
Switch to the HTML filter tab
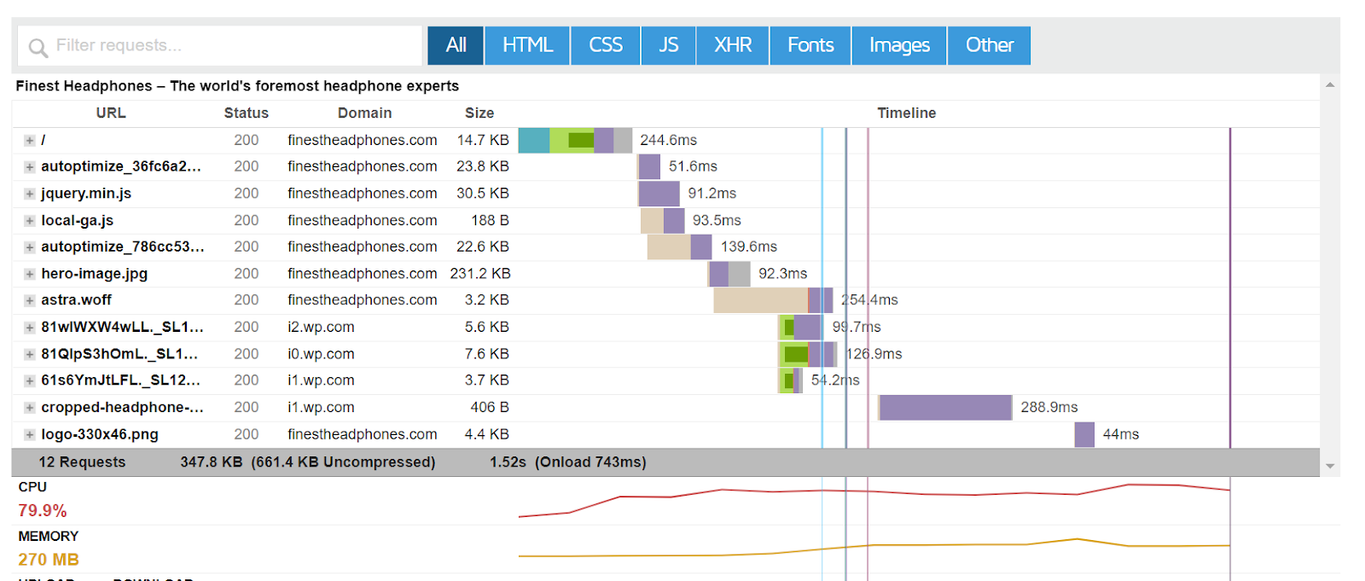pyautogui.click(x=527, y=45)
